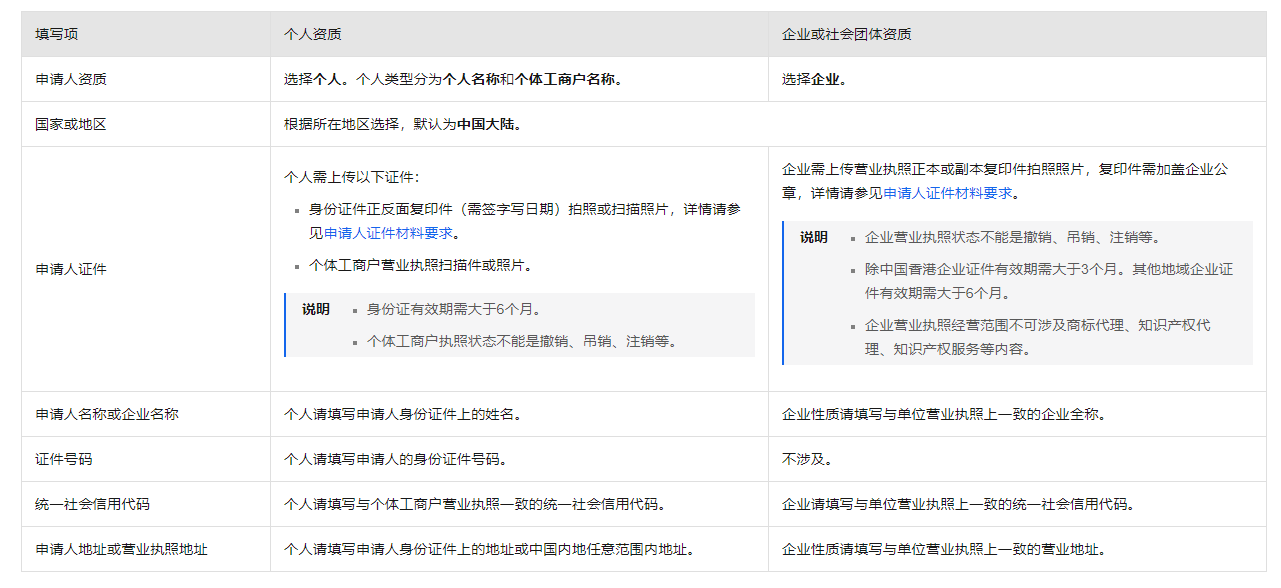Click text 根据所在地区选择，默认为中国大陆

pos(403,124)
